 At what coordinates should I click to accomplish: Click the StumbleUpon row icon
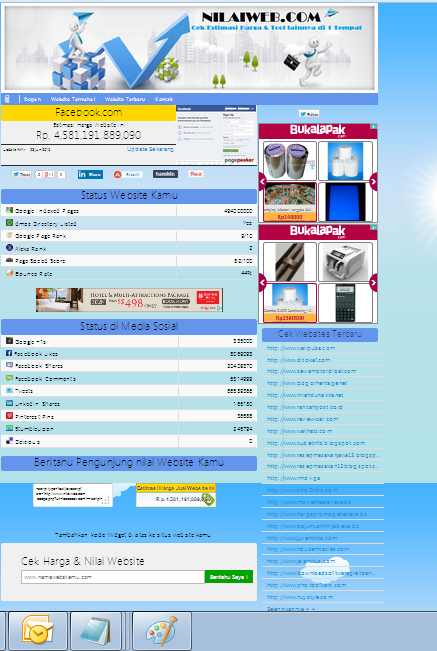click(9, 428)
